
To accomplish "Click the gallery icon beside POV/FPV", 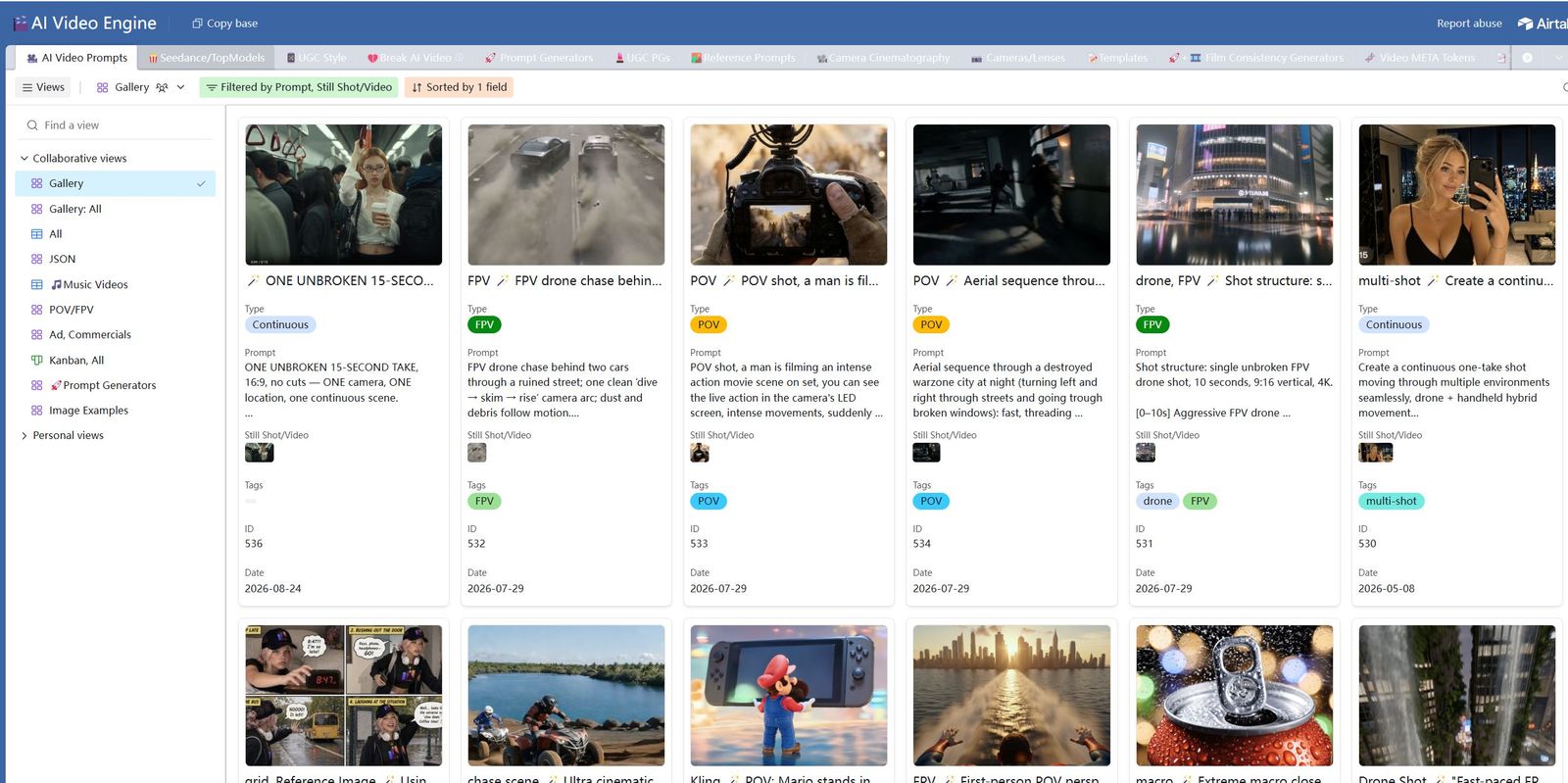I will pos(37,310).
